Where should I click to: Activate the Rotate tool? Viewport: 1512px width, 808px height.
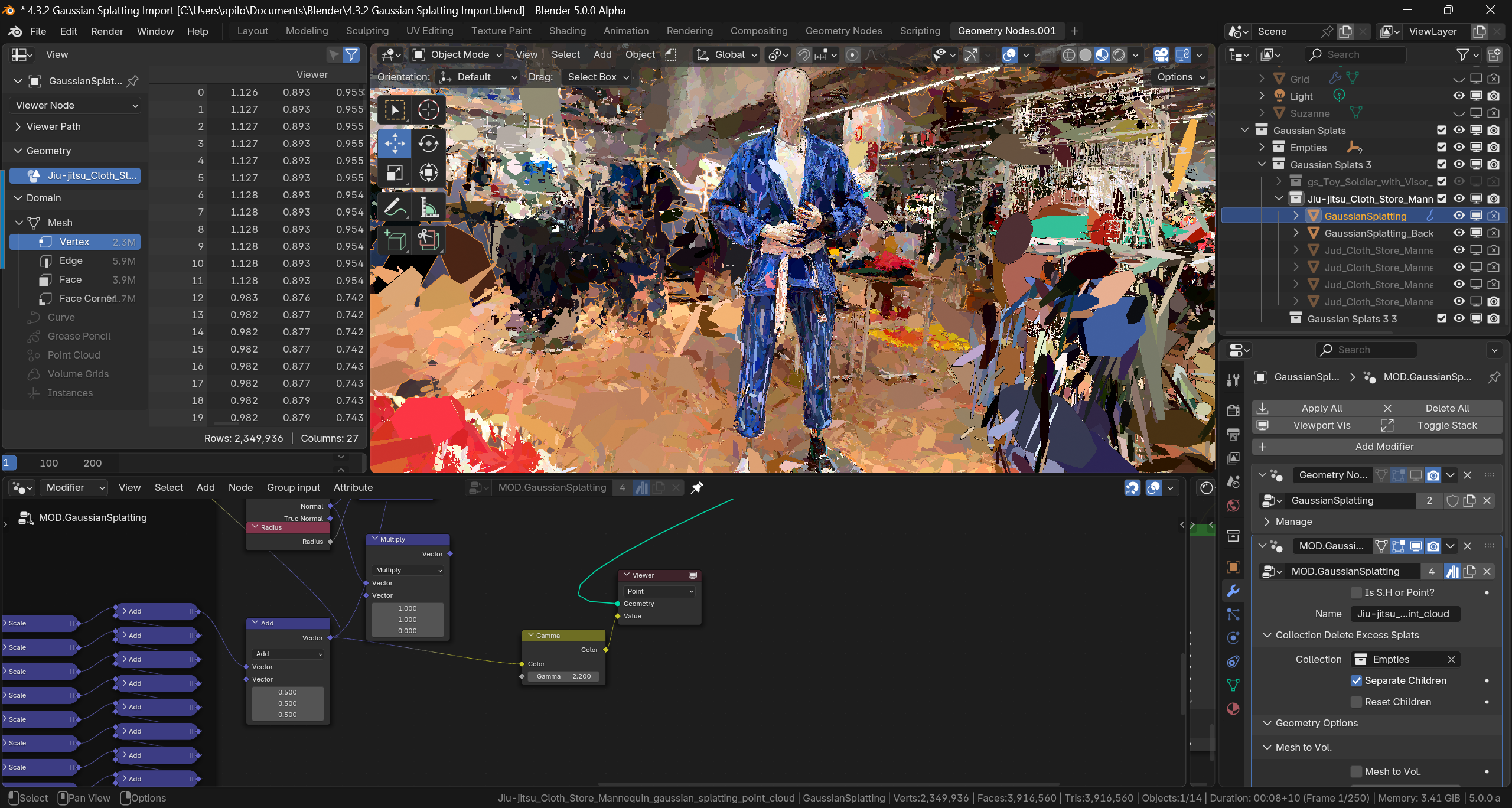click(x=428, y=144)
